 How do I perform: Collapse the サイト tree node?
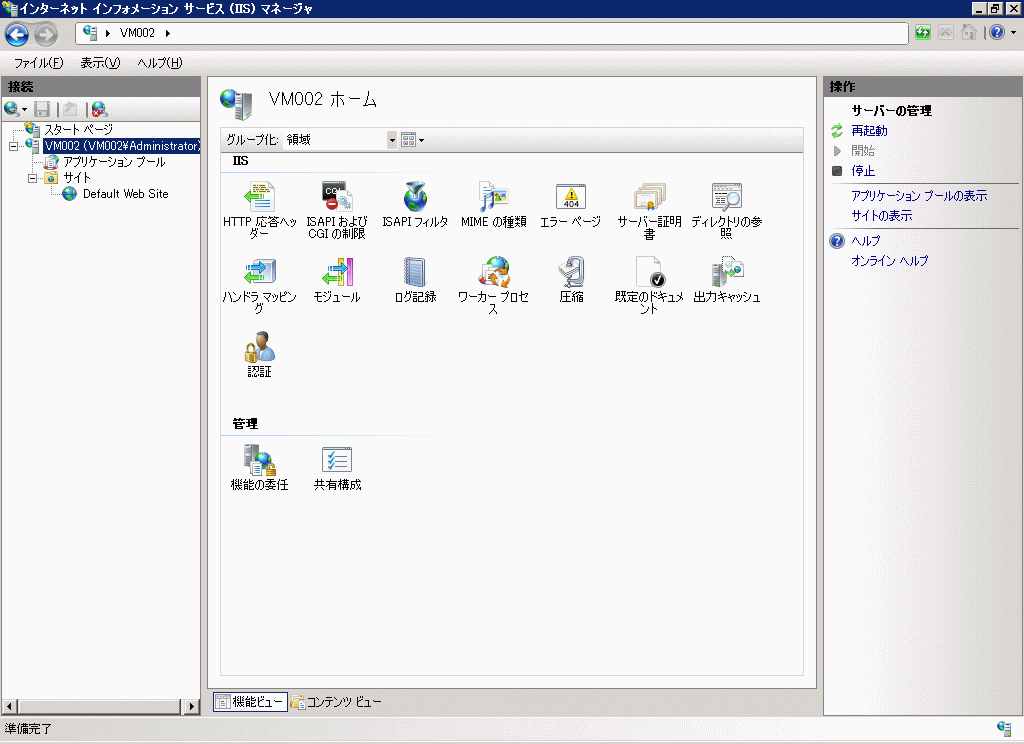(x=32, y=178)
